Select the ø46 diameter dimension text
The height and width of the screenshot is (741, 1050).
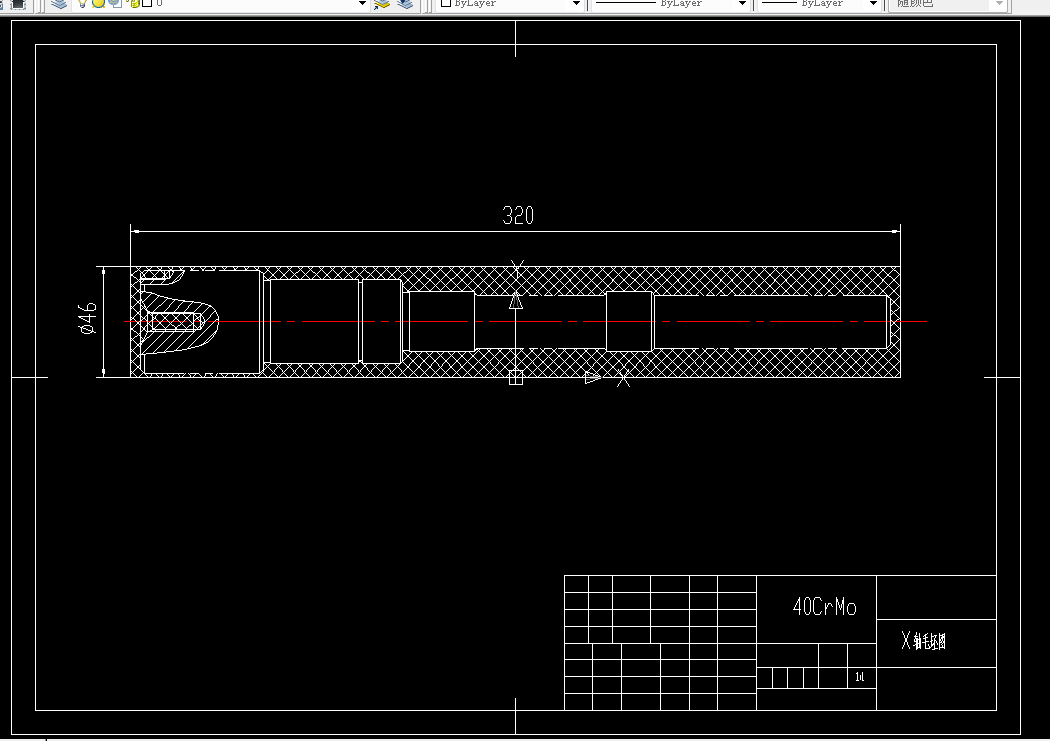(x=88, y=318)
